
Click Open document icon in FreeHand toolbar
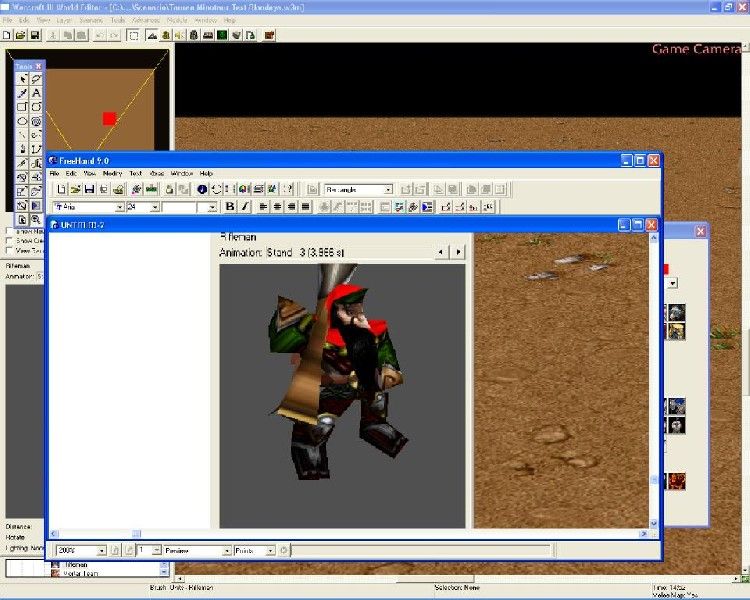[75, 189]
